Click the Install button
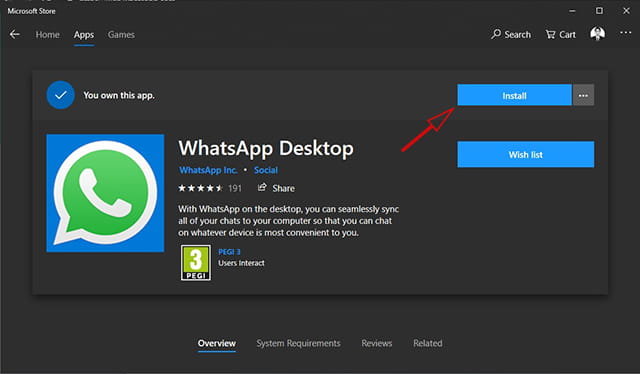 514,95
